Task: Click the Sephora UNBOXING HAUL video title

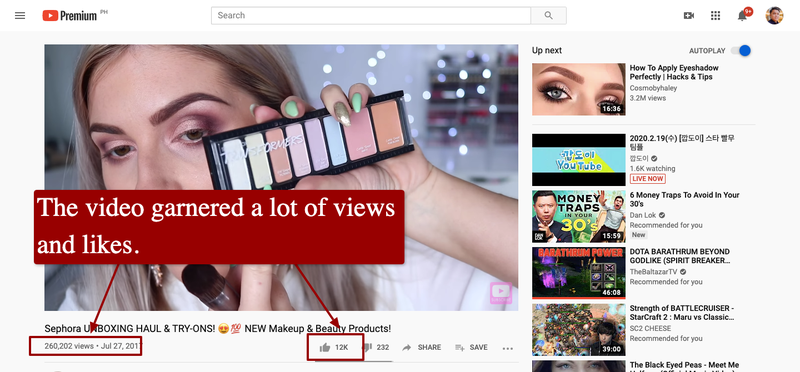Action: click(x=218, y=329)
